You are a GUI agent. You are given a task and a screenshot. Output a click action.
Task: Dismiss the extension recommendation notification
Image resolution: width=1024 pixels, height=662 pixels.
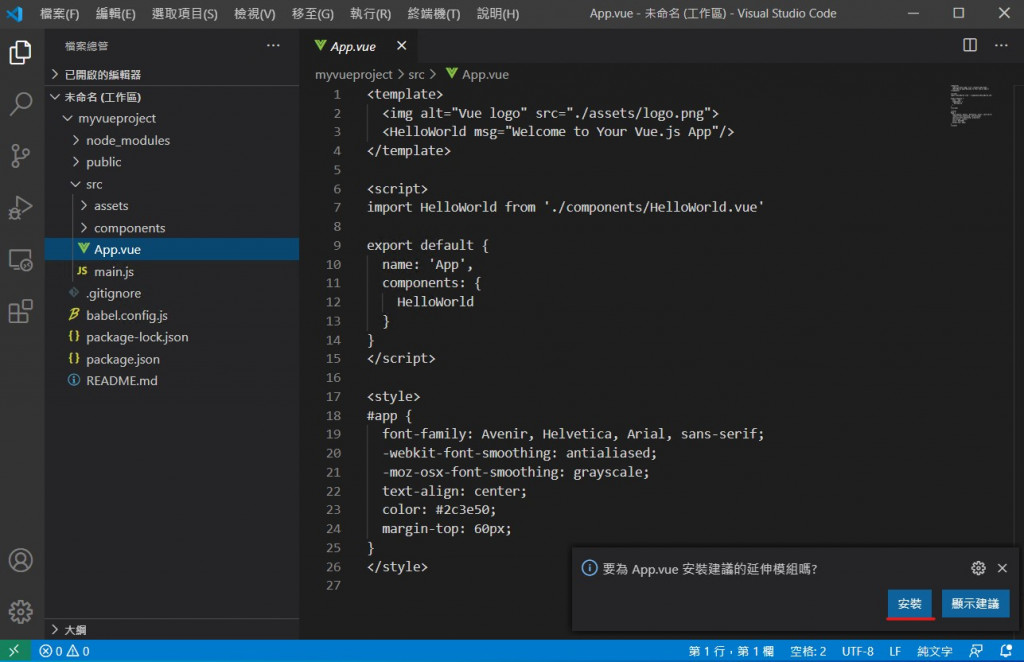[1002, 568]
